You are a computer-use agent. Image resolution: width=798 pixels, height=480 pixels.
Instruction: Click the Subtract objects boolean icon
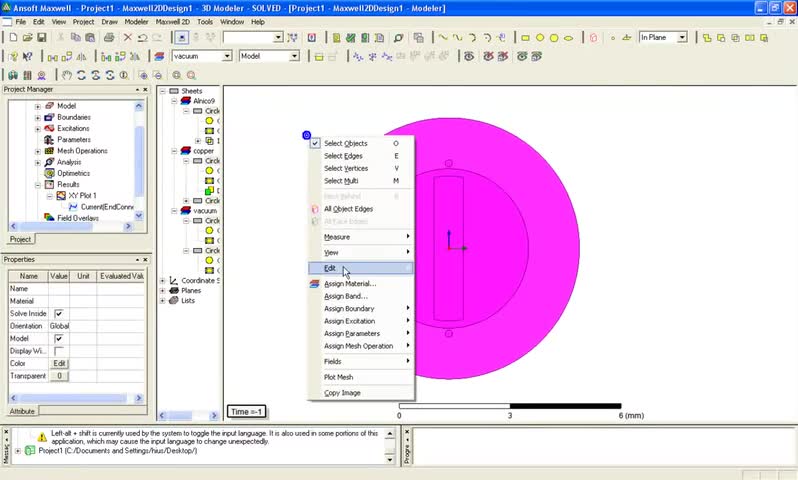pos(721,38)
